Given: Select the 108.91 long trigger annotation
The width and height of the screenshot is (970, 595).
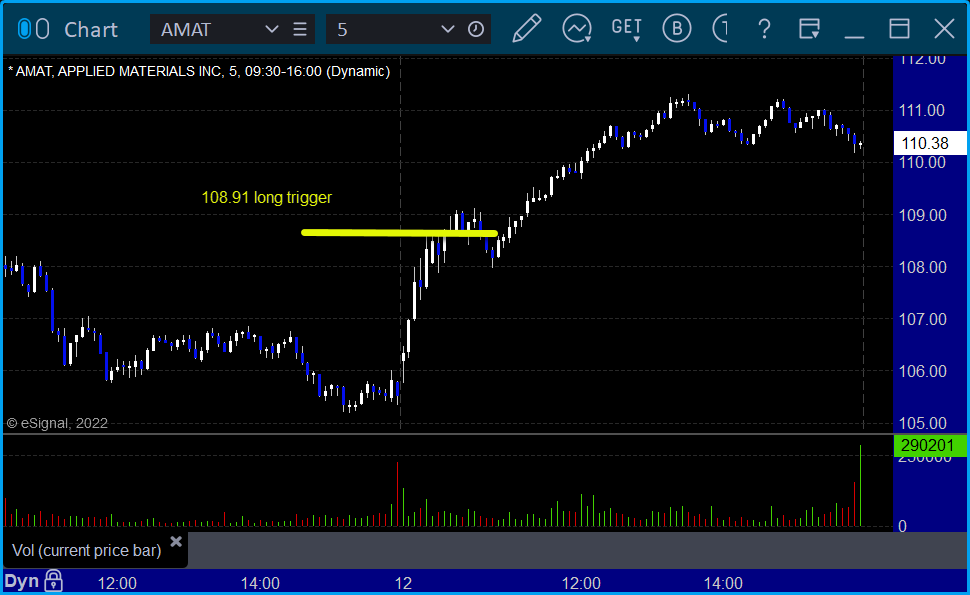Looking at the screenshot, I should 267,197.
